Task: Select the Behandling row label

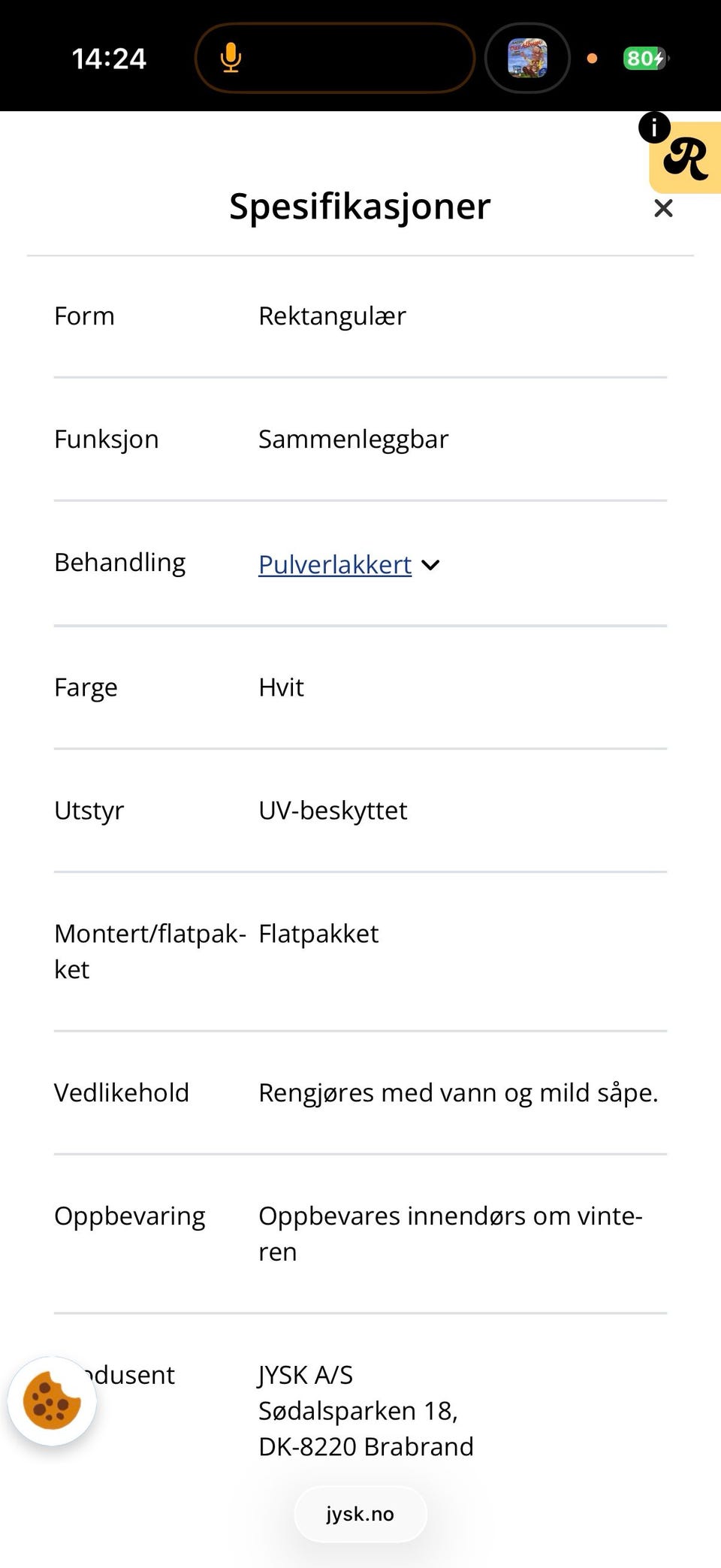Action: click(x=120, y=563)
